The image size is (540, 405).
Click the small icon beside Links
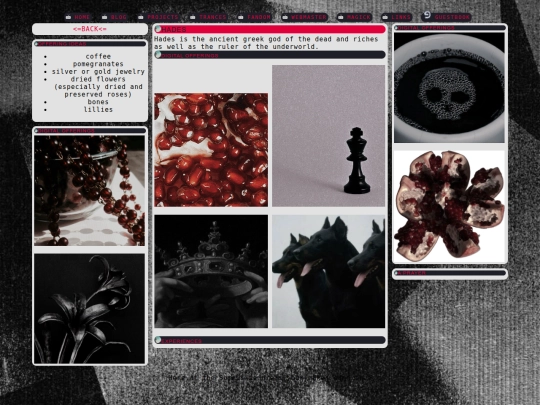[x=385, y=17]
